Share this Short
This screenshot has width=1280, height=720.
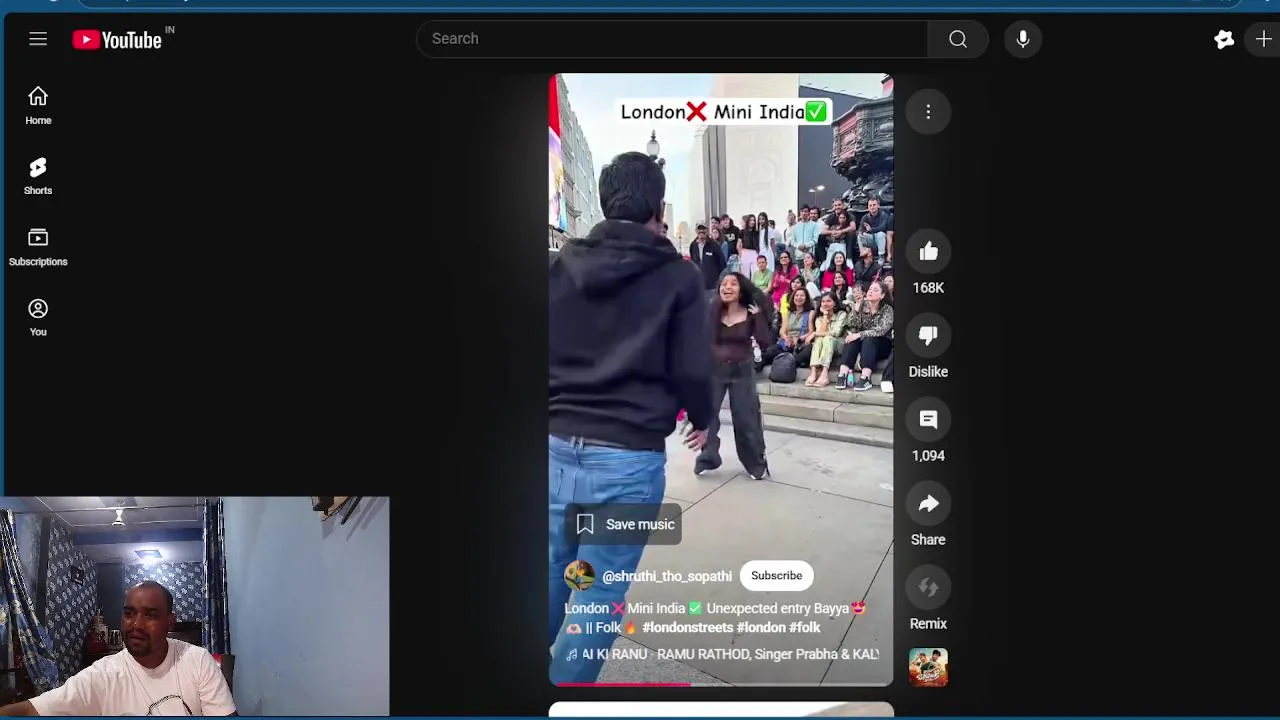click(x=928, y=504)
